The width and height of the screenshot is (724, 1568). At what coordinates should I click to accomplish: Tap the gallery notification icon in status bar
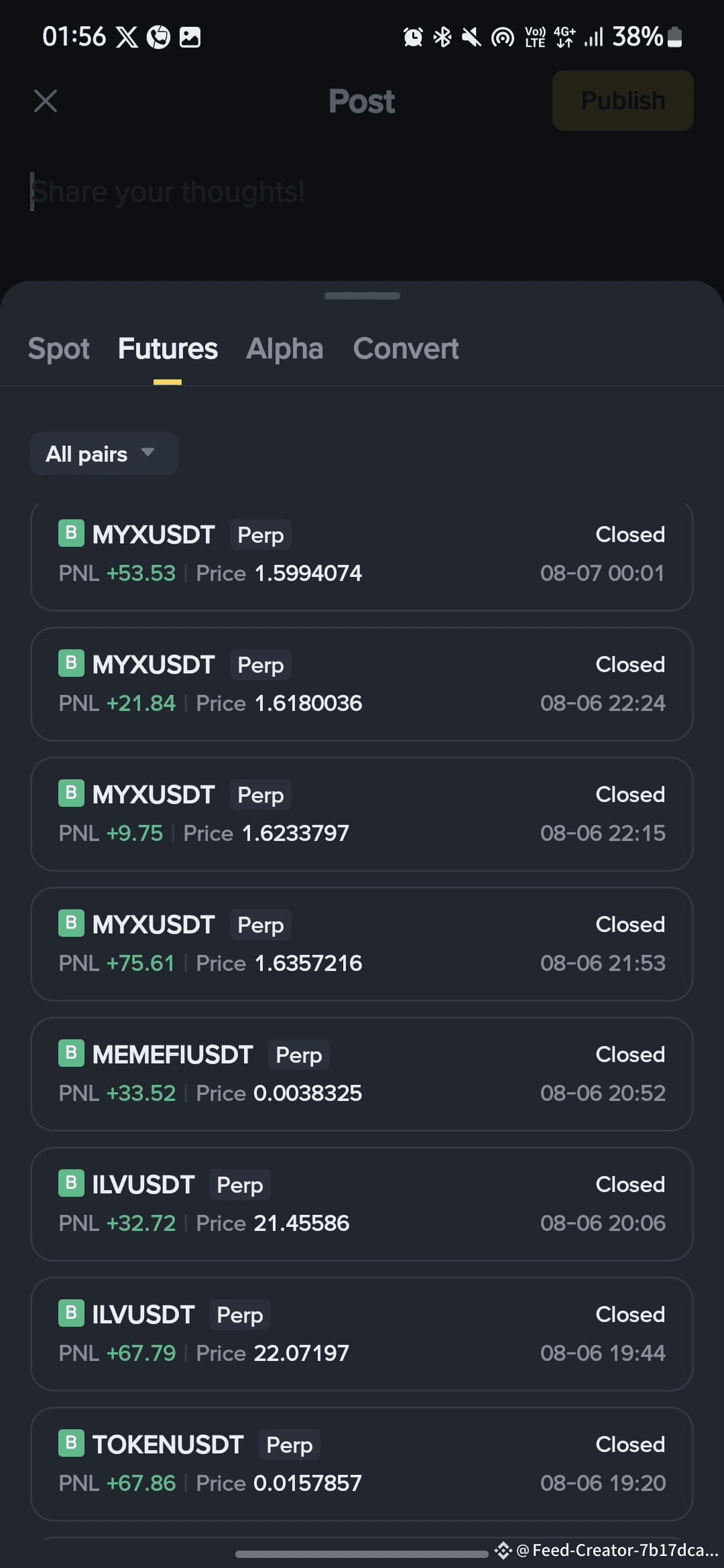tap(190, 37)
